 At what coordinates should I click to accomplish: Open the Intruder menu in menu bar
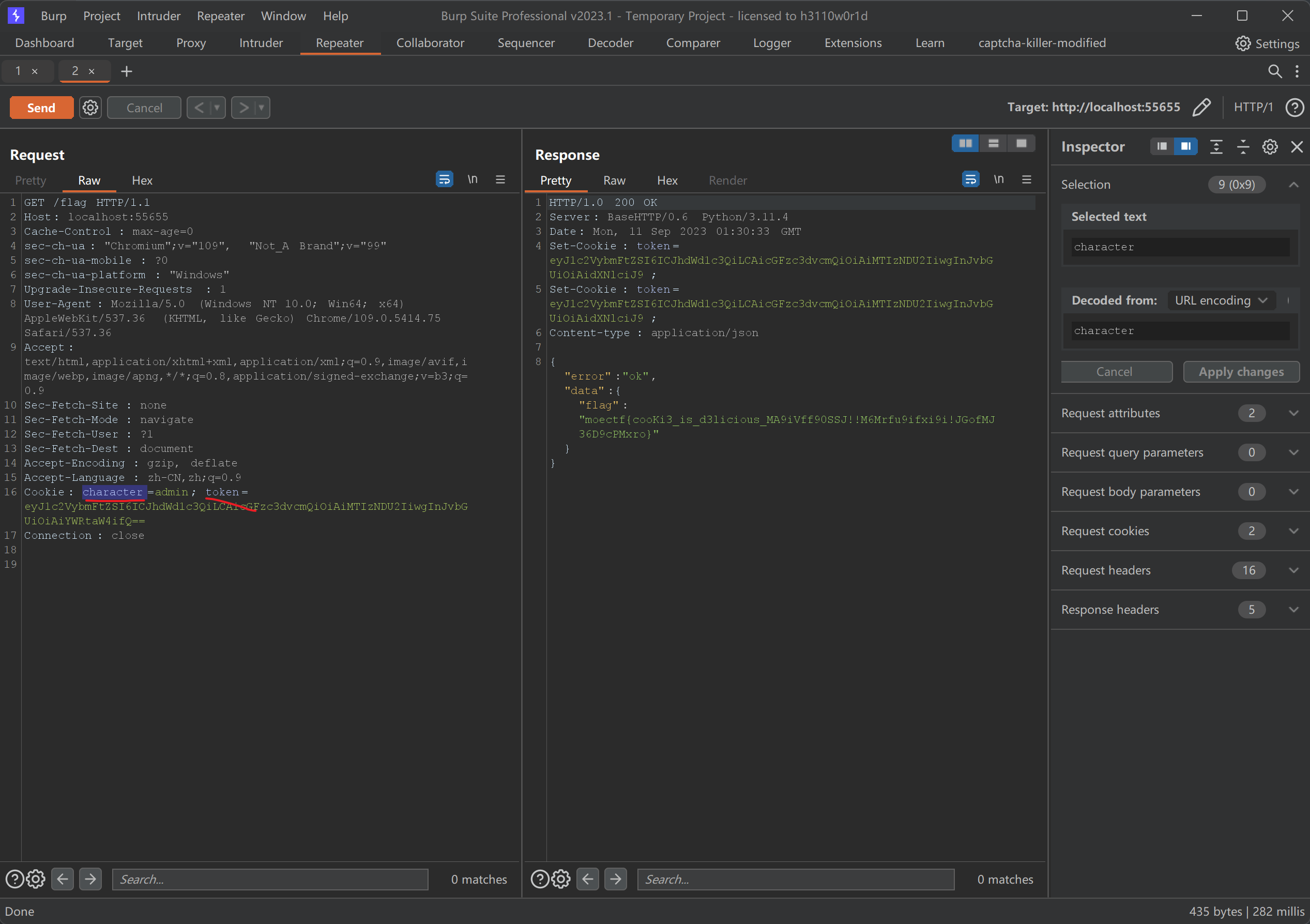(158, 16)
